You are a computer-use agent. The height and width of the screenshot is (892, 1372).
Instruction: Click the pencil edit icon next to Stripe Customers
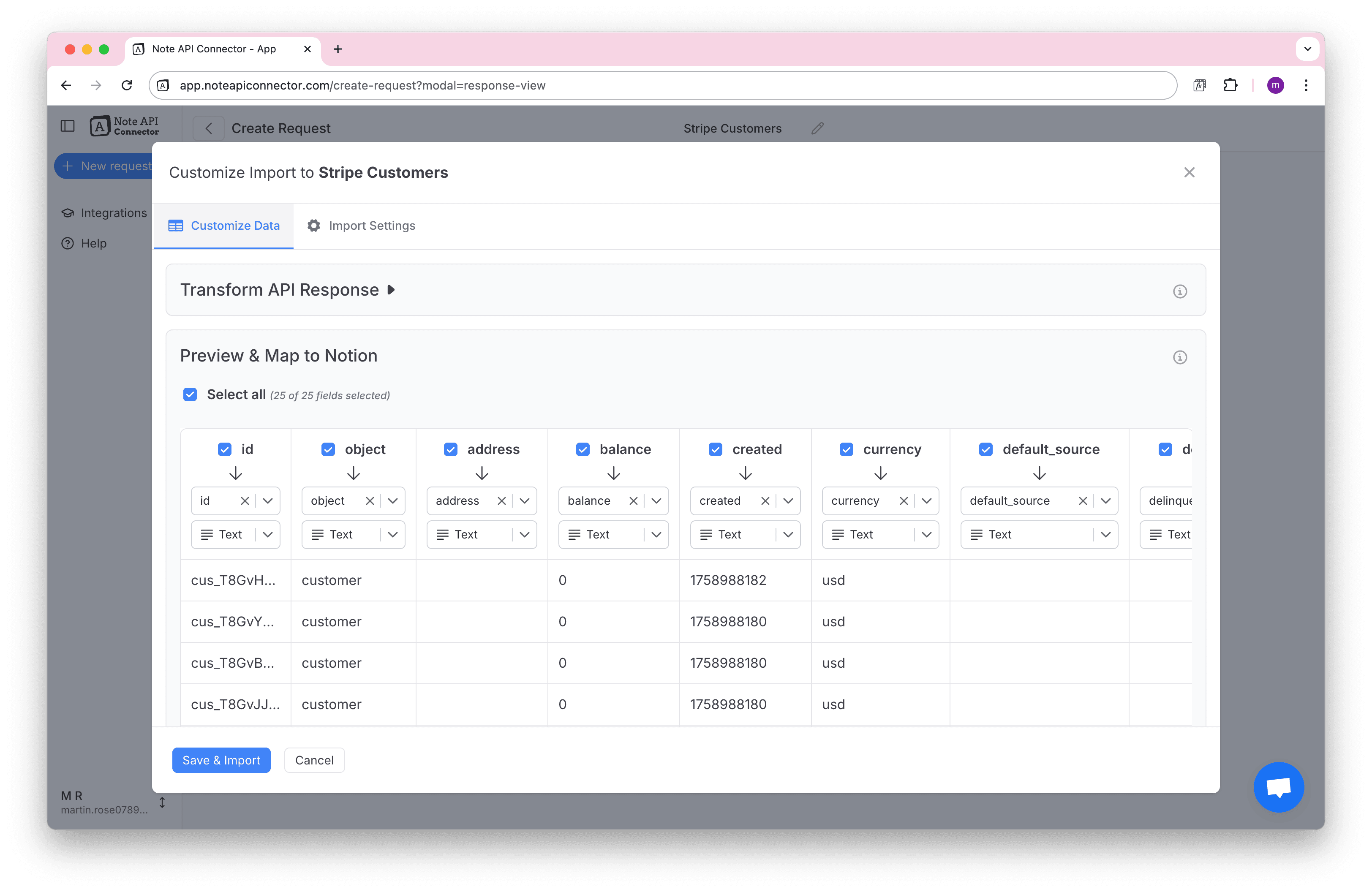click(817, 128)
